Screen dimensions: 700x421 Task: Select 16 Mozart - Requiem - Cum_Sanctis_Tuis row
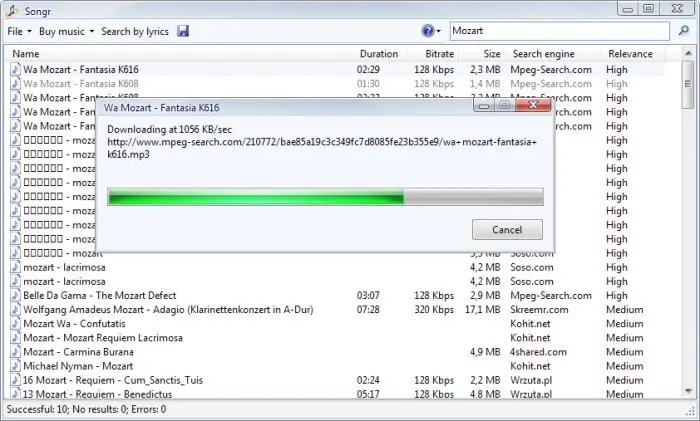point(338,380)
